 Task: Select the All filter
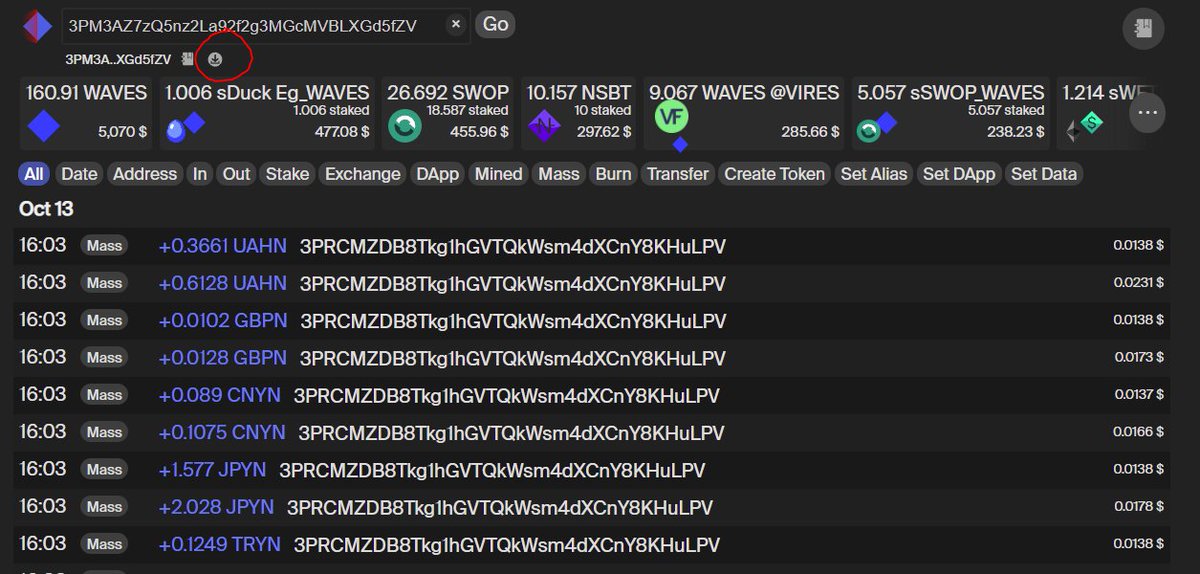34,174
